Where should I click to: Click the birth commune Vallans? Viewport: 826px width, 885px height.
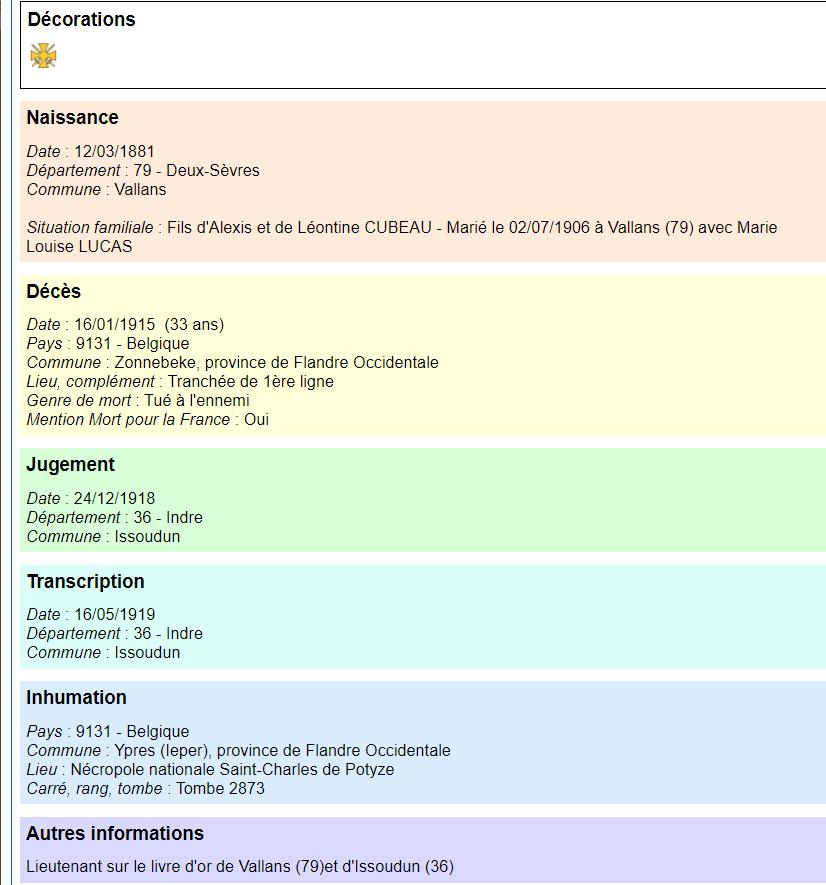(x=140, y=189)
